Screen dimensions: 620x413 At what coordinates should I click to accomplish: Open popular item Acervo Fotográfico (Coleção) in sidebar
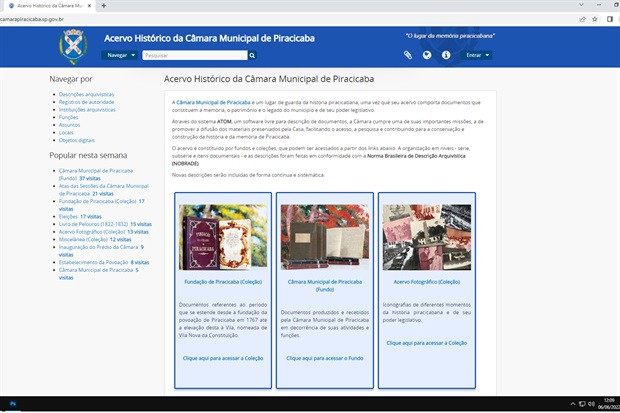click(x=92, y=232)
